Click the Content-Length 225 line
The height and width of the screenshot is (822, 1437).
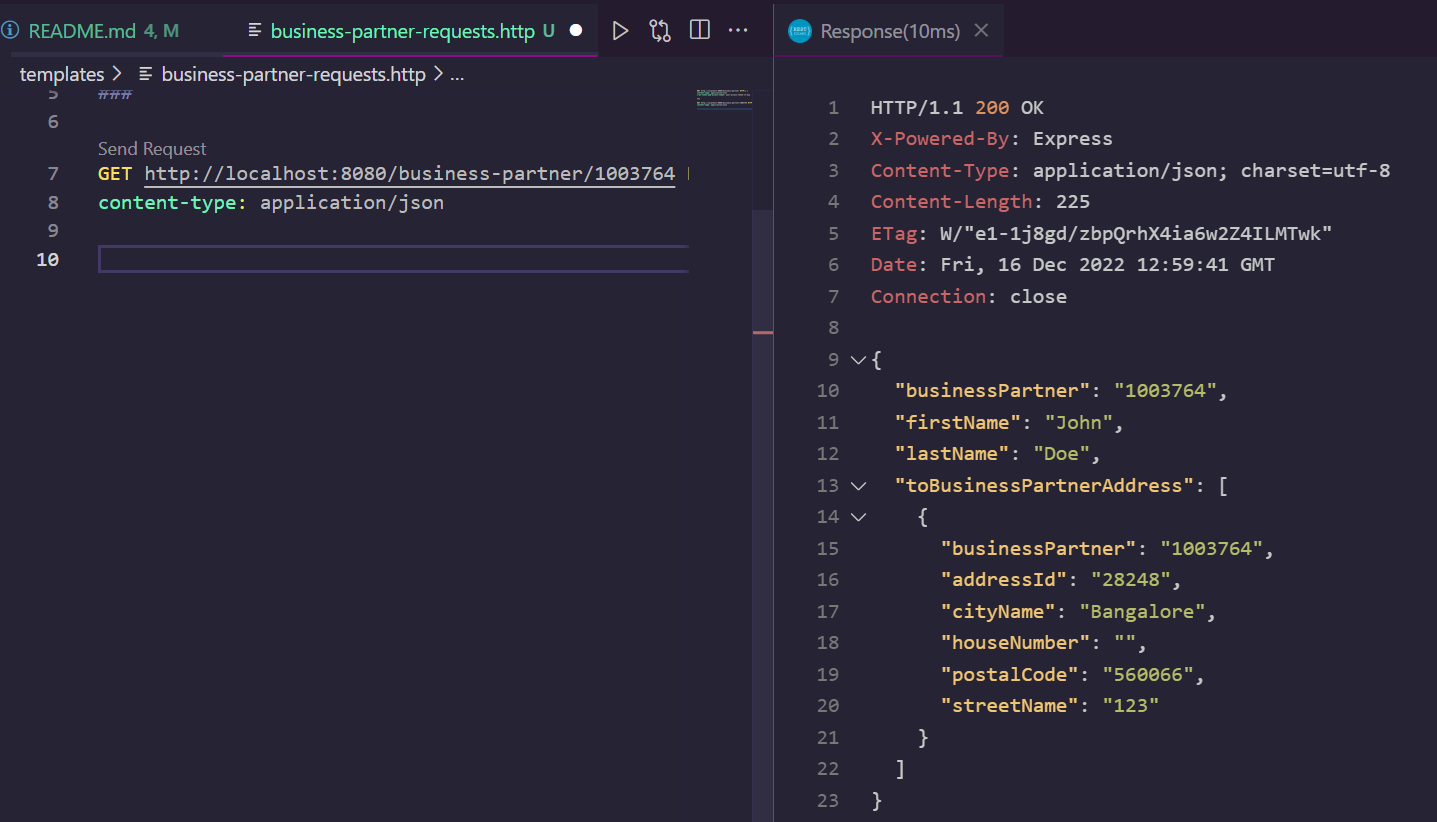(x=980, y=202)
